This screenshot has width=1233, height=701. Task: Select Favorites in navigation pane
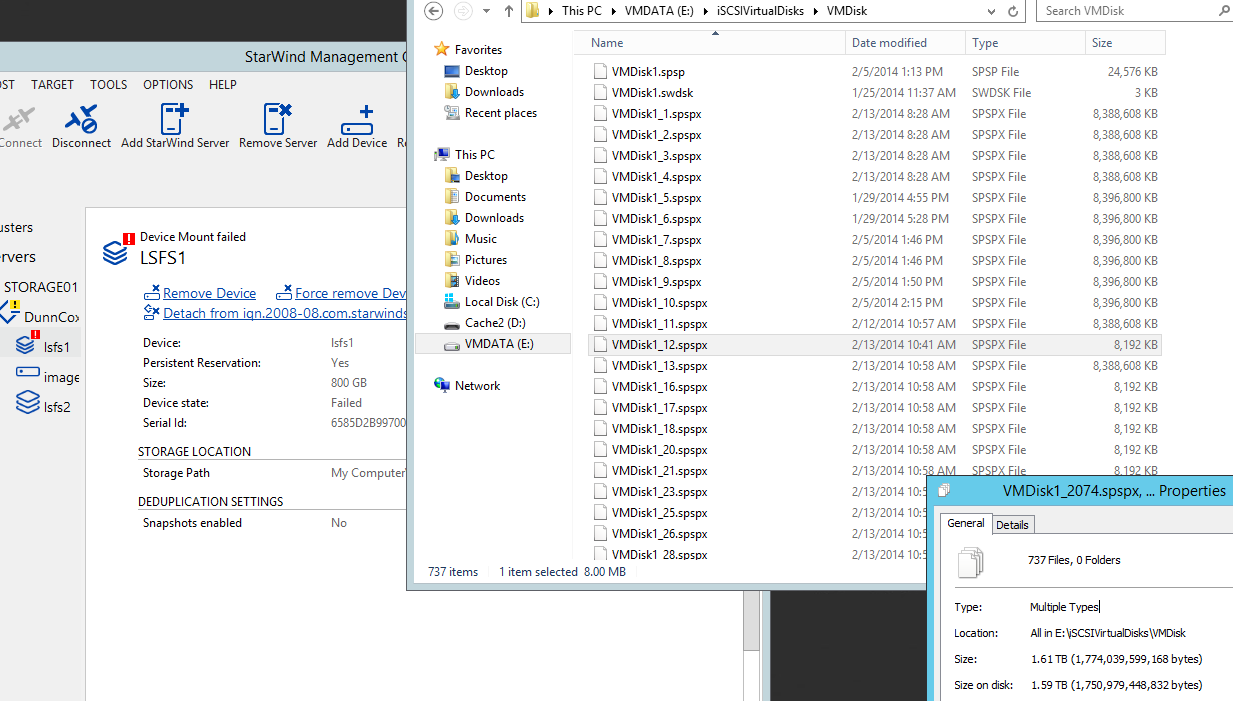click(478, 49)
